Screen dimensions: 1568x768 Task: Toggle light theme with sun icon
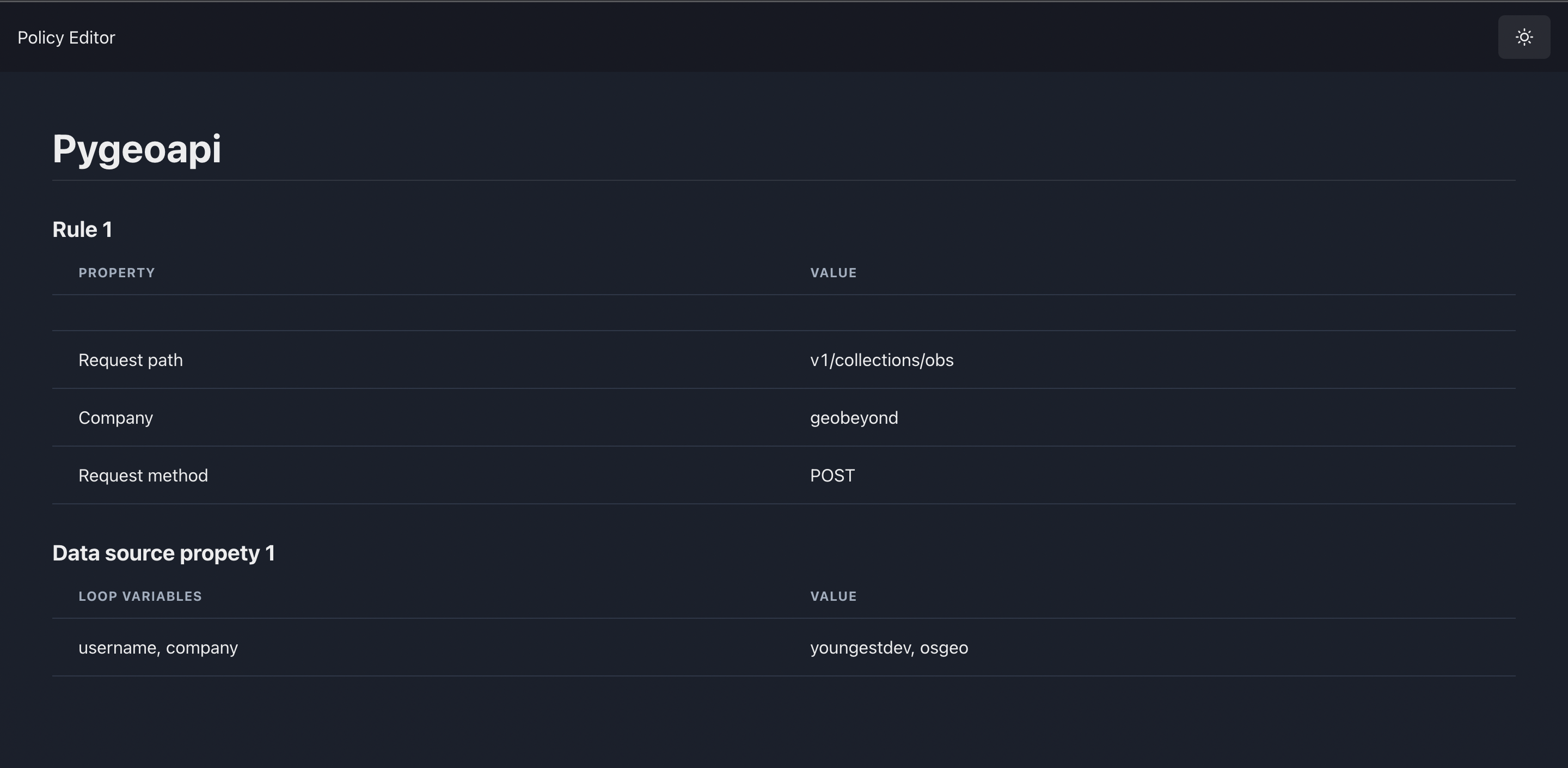tap(1523, 37)
